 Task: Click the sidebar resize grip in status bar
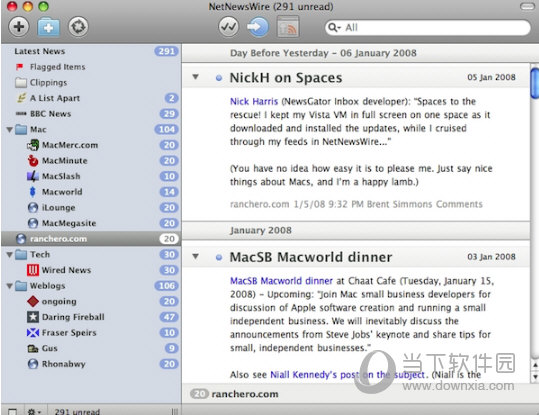[175, 411]
